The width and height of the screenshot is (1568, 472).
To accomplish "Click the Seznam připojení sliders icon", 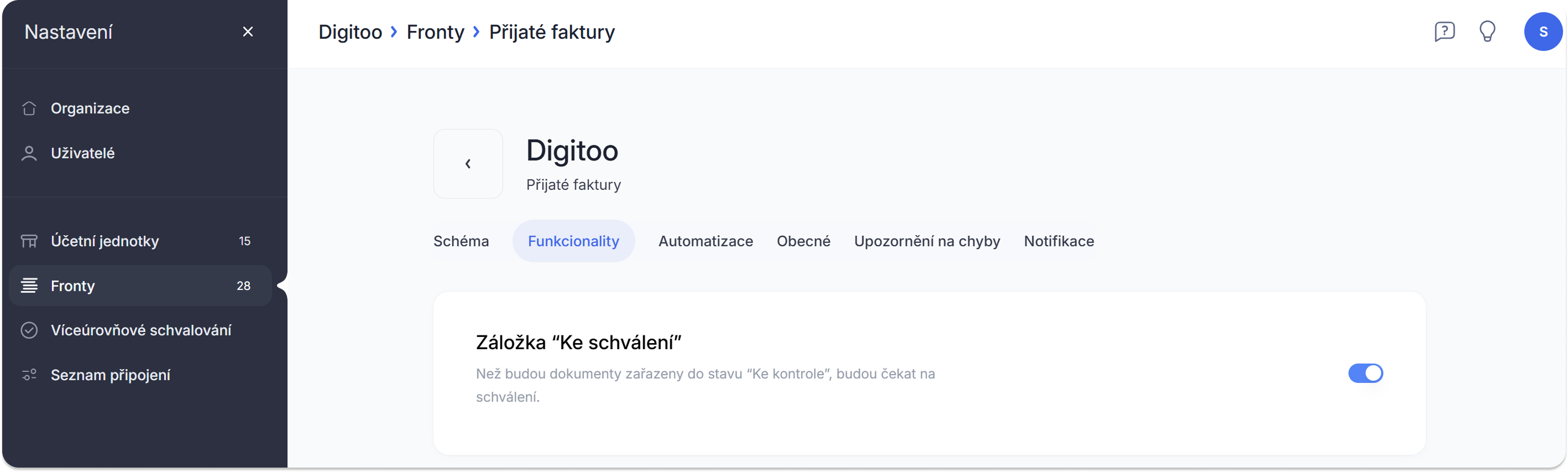I will click(x=29, y=375).
